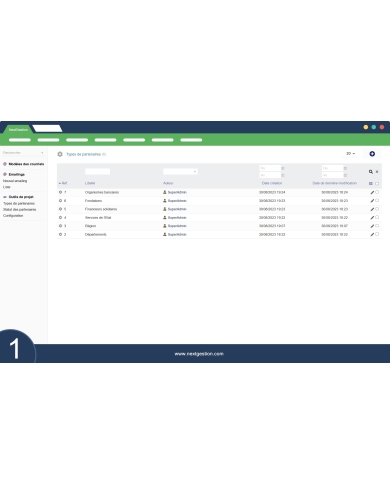Edit Organismes bancaires row with pencil icon
Screen dimensions: 390x484
[372, 192]
